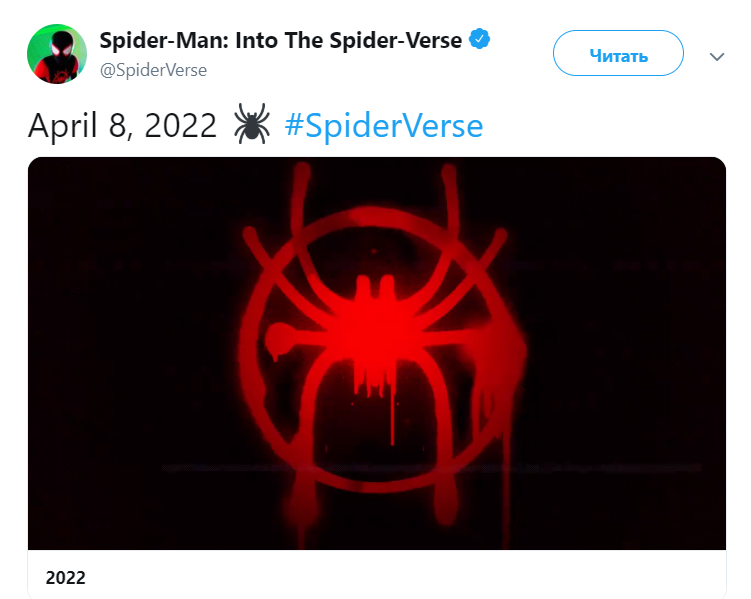Click the empty white area right of the "2022" caption
751x599 pixels.
[400, 577]
